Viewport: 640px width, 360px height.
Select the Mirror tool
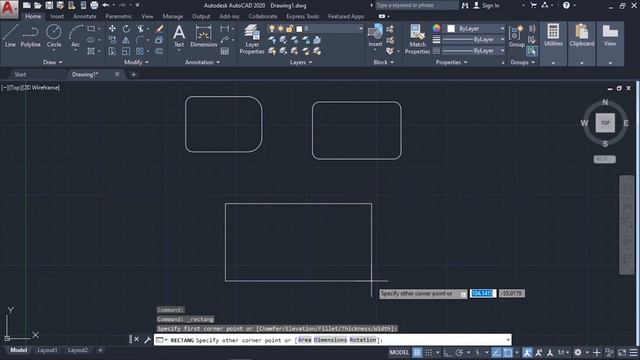coord(126,40)
